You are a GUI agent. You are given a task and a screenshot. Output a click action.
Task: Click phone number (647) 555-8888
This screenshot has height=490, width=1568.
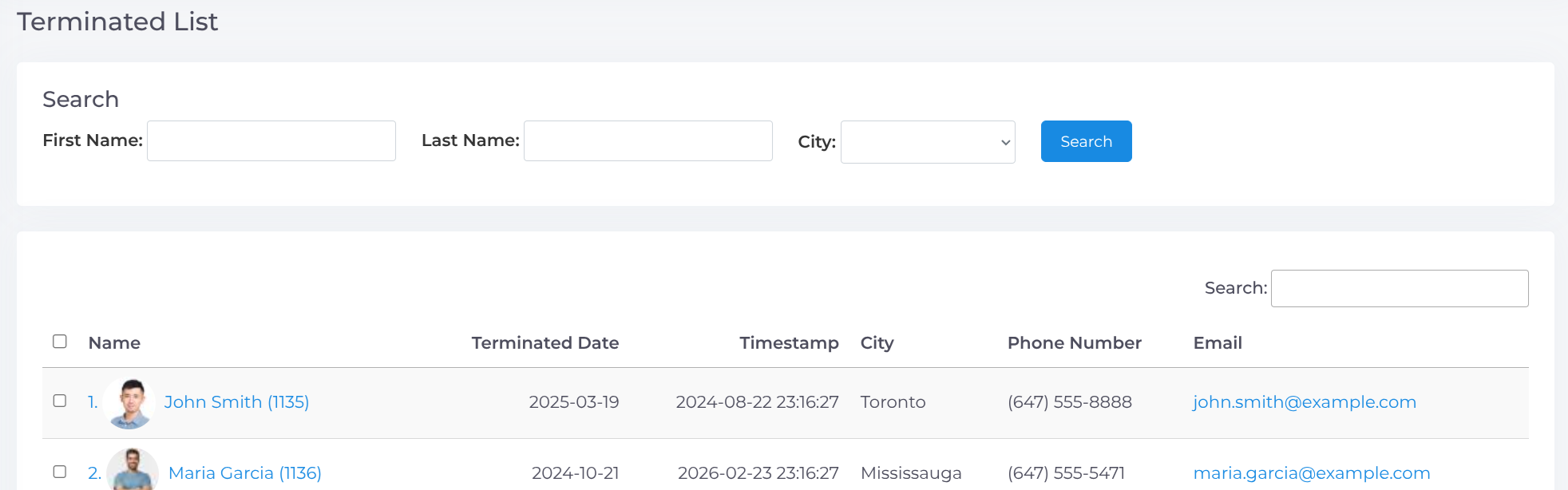pos(1070,402)
